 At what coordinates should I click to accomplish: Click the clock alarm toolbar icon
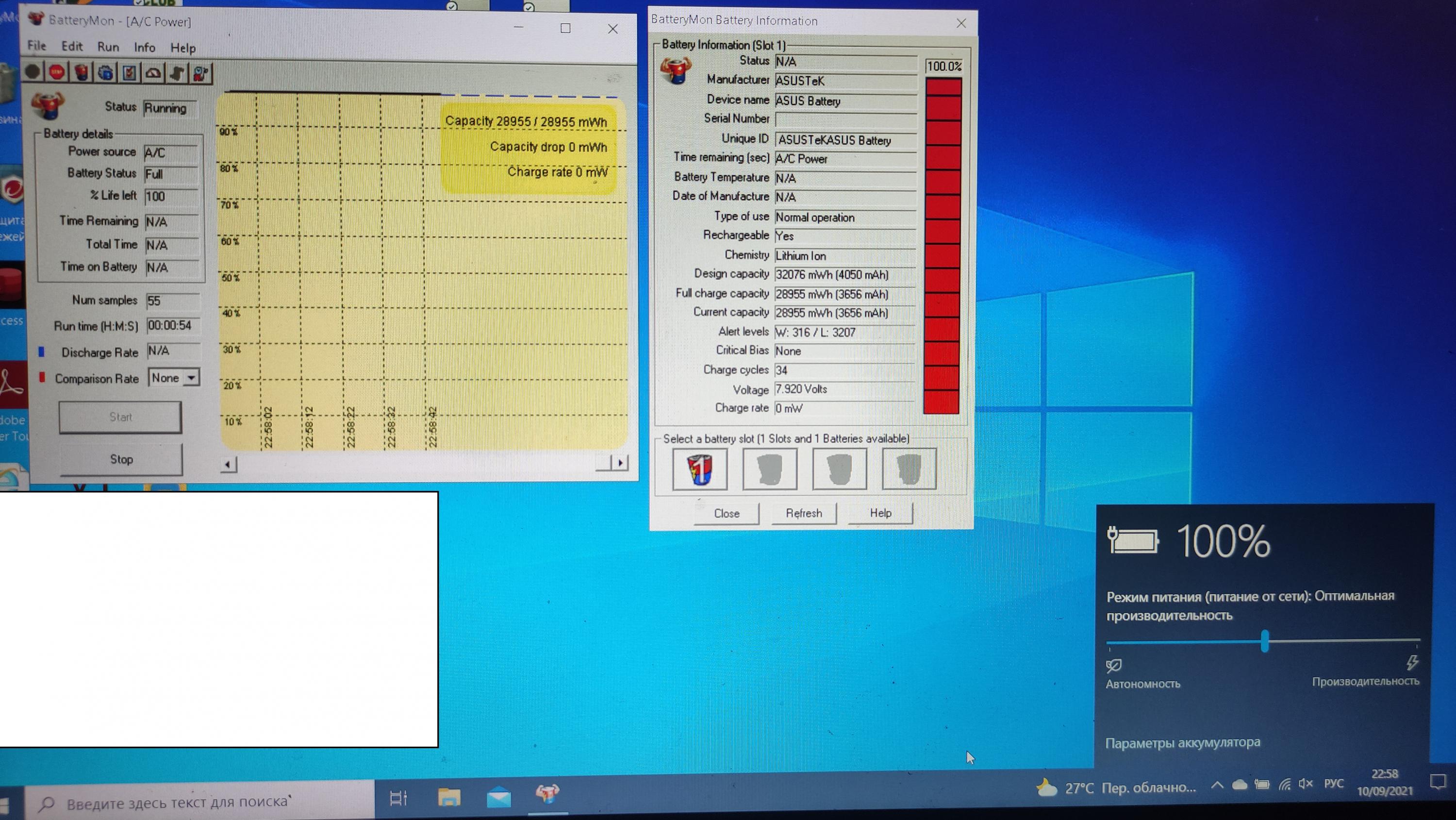tap(200, 73)
